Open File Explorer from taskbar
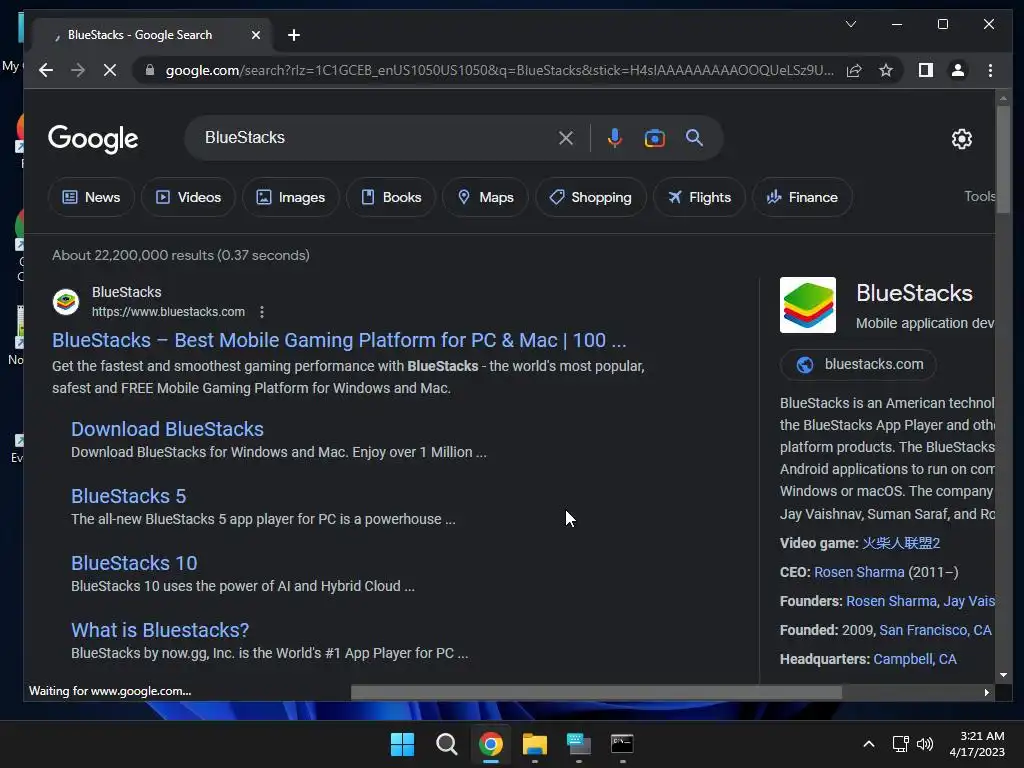Image resolution: width=1024 pixels, height=768 pixels. (x=534, y=744)
